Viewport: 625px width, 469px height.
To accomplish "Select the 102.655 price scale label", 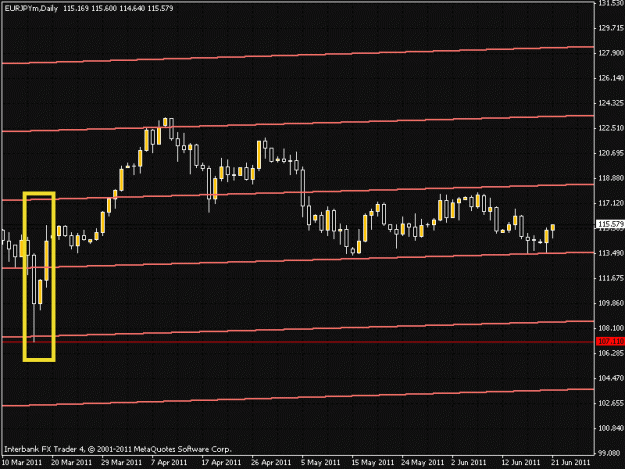I will pos(611,403).
